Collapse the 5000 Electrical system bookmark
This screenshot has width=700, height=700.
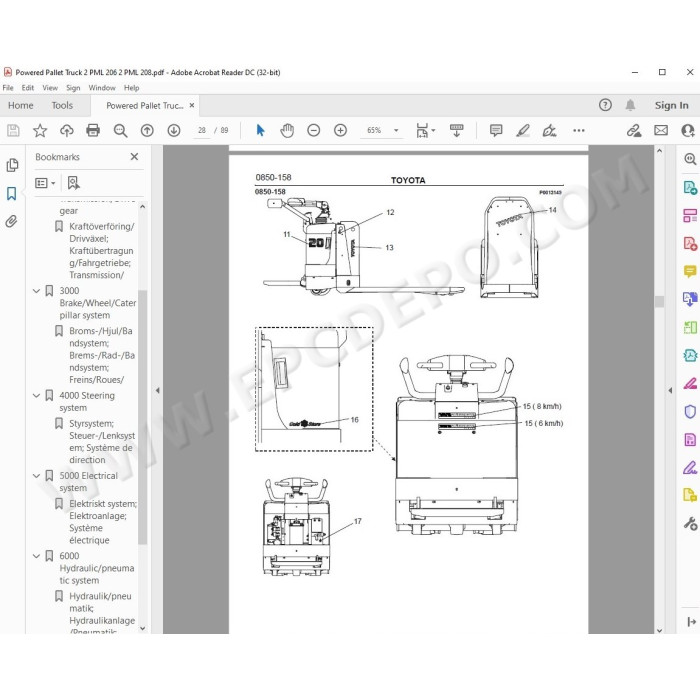click(x=37, y=476)
